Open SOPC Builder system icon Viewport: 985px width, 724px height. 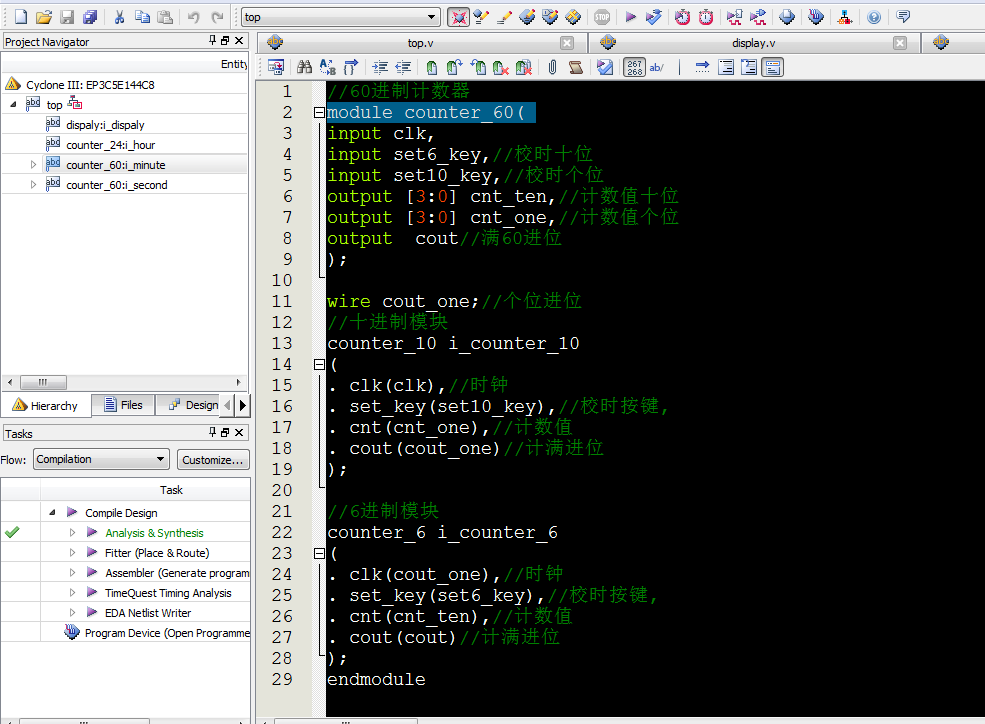pos(845,17)
